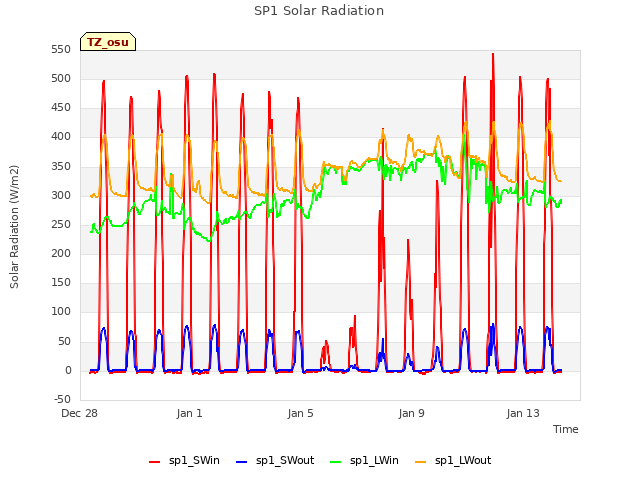Viewport: 640px width, 480px height.
Task: Click the orange sp1_LWout legend color marker
Action: pos(420,462)
